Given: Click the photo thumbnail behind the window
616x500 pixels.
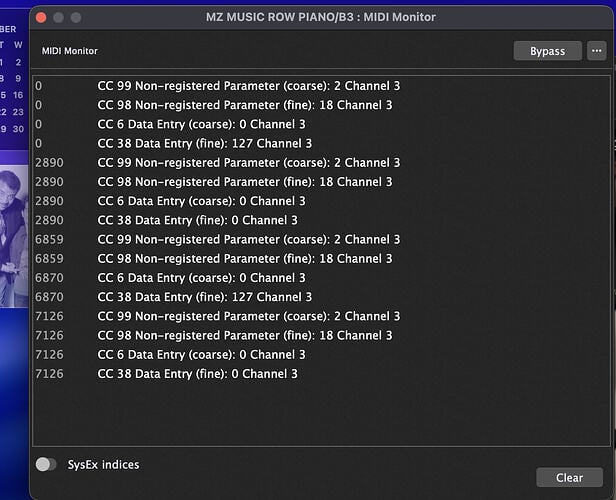Looking at the screenshot, I should pyautogui.click(x=14, y=236).
